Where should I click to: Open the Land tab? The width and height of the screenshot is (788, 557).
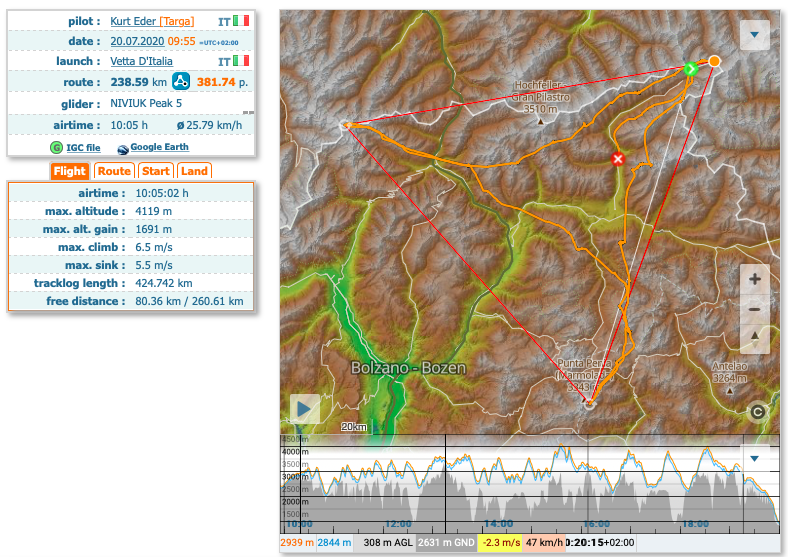coord(194,171)
